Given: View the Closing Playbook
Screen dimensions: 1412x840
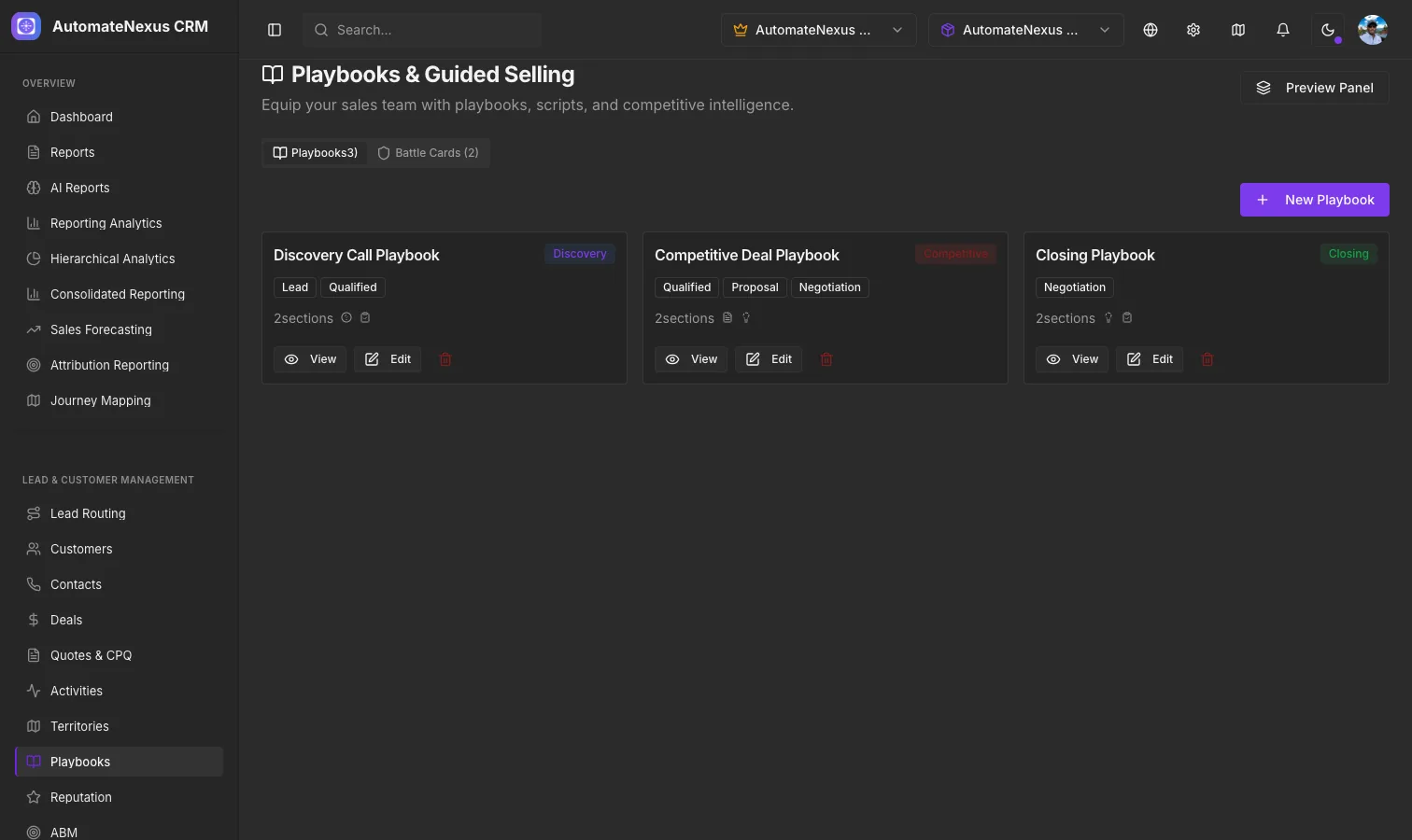Looking at the screenshot, I should pyautogui.click(x=1072, y=359).
